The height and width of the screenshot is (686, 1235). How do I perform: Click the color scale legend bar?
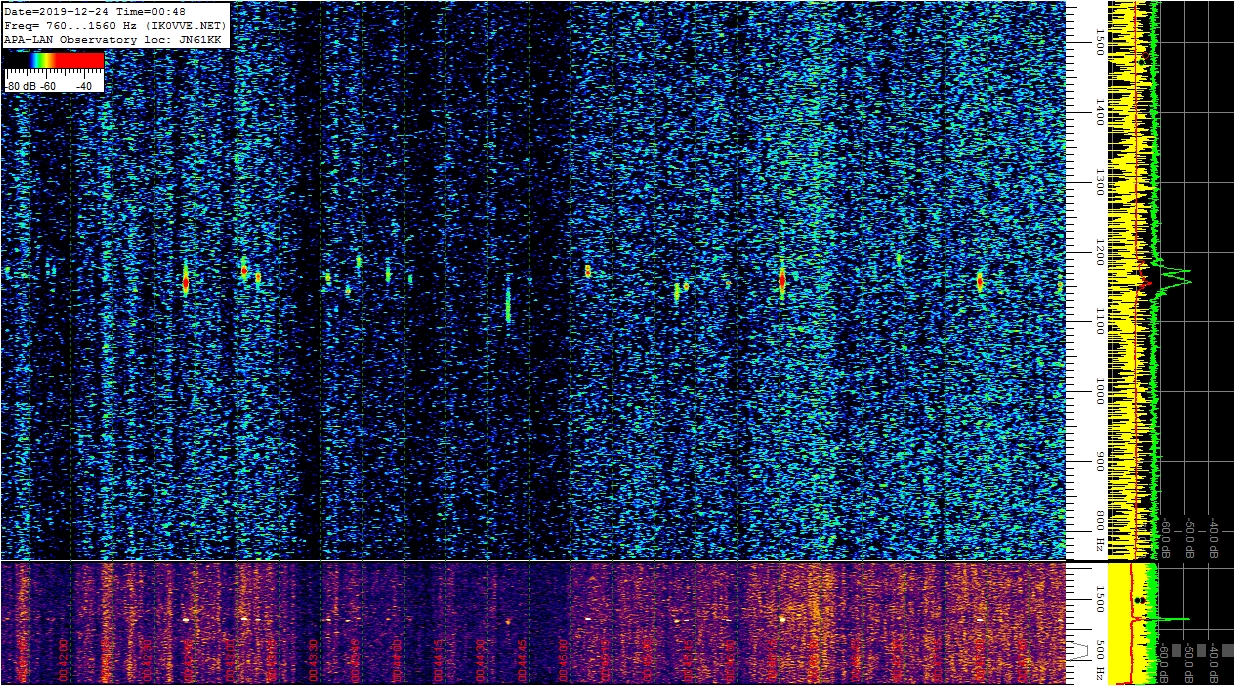point(54,61)
